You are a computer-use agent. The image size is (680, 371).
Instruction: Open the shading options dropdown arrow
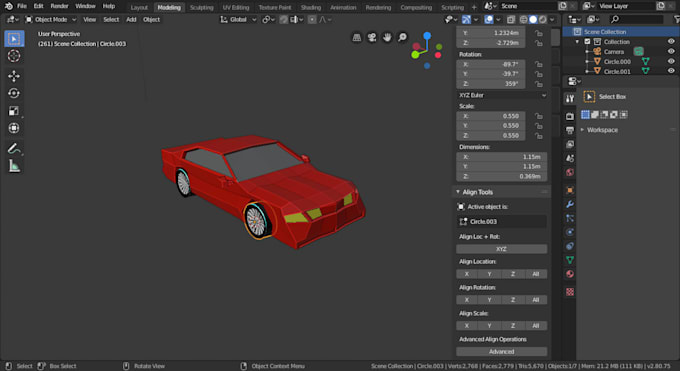click(552, 20)
